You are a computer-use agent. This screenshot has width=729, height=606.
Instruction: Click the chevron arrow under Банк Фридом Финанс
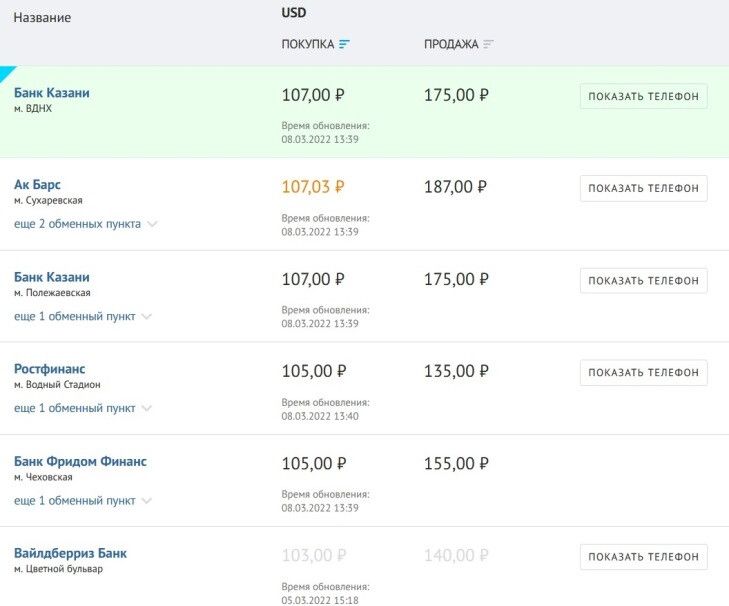pos(146,501)
